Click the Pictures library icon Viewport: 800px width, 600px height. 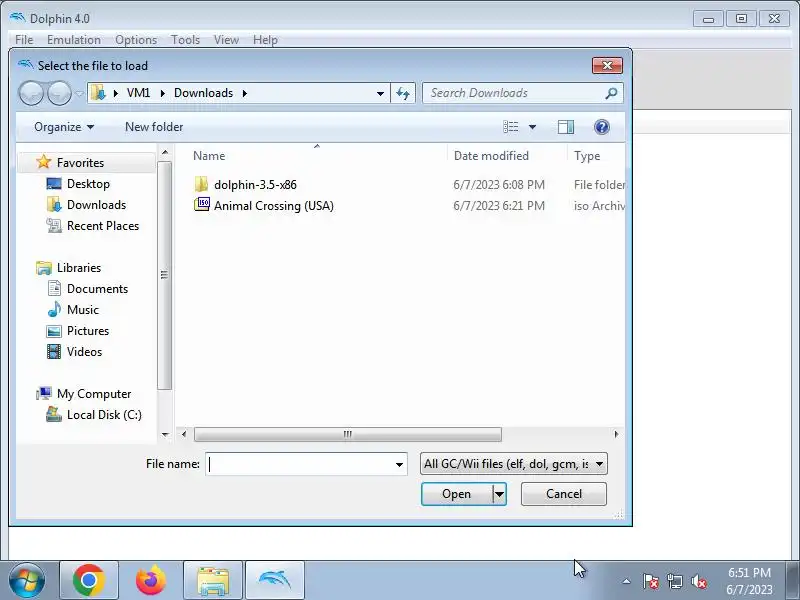point(54,331)
